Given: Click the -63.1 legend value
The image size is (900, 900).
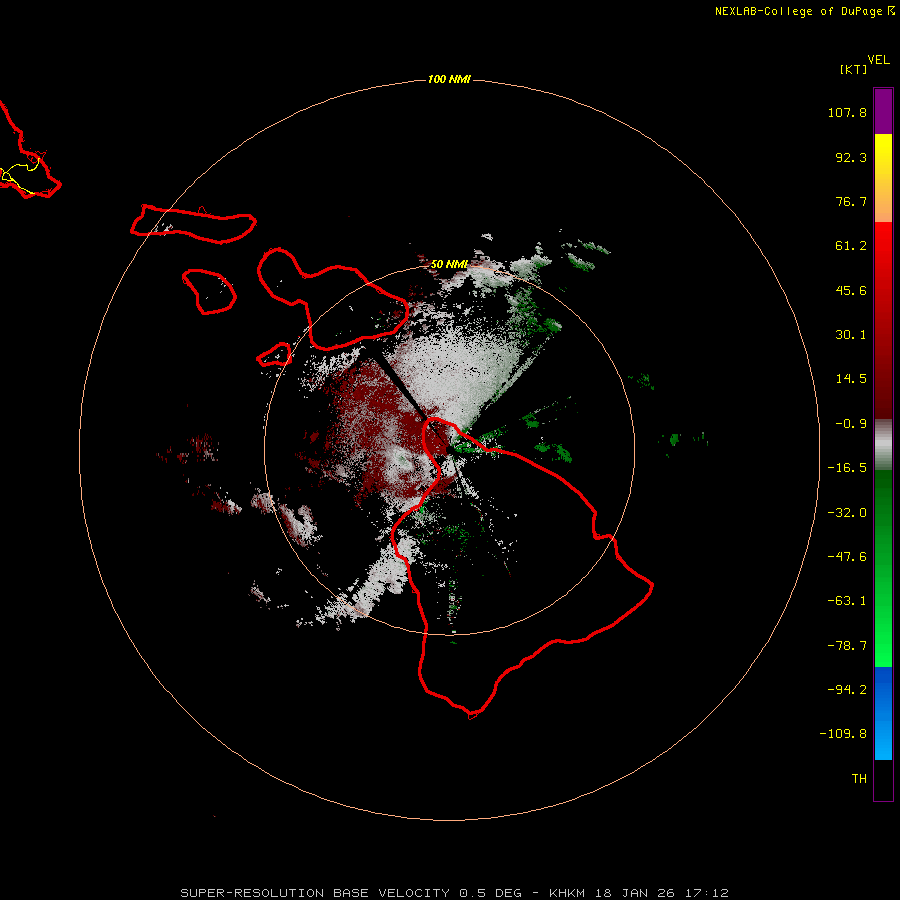Looking at the screenshot, I should coord(847,601).
